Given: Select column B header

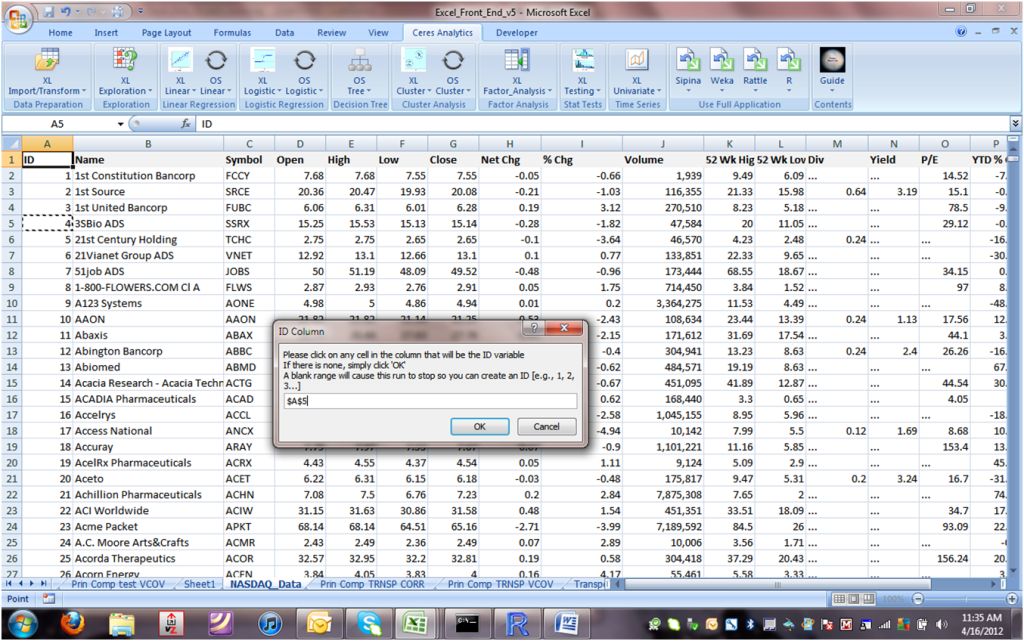Looking at the screenshot, I should pyautogui.click(x=148, y=144).
